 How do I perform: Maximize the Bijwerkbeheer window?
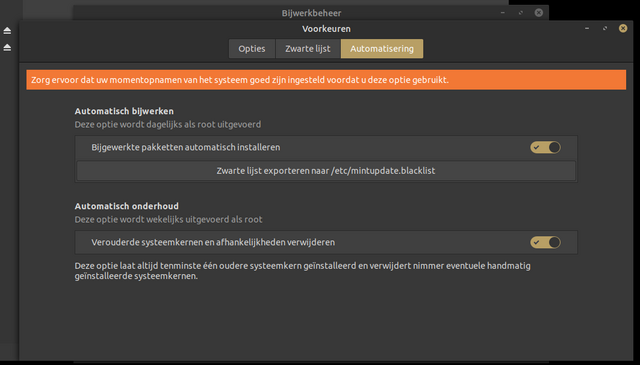521,13
